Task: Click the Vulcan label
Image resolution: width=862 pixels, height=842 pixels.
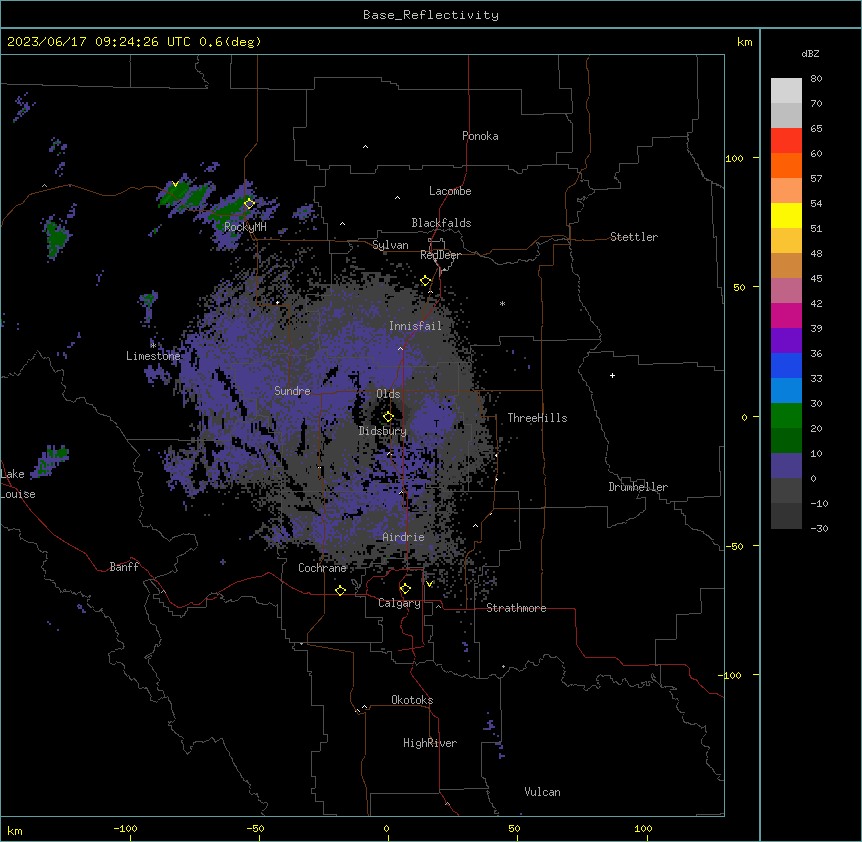Action: click(x=543, y=792)
